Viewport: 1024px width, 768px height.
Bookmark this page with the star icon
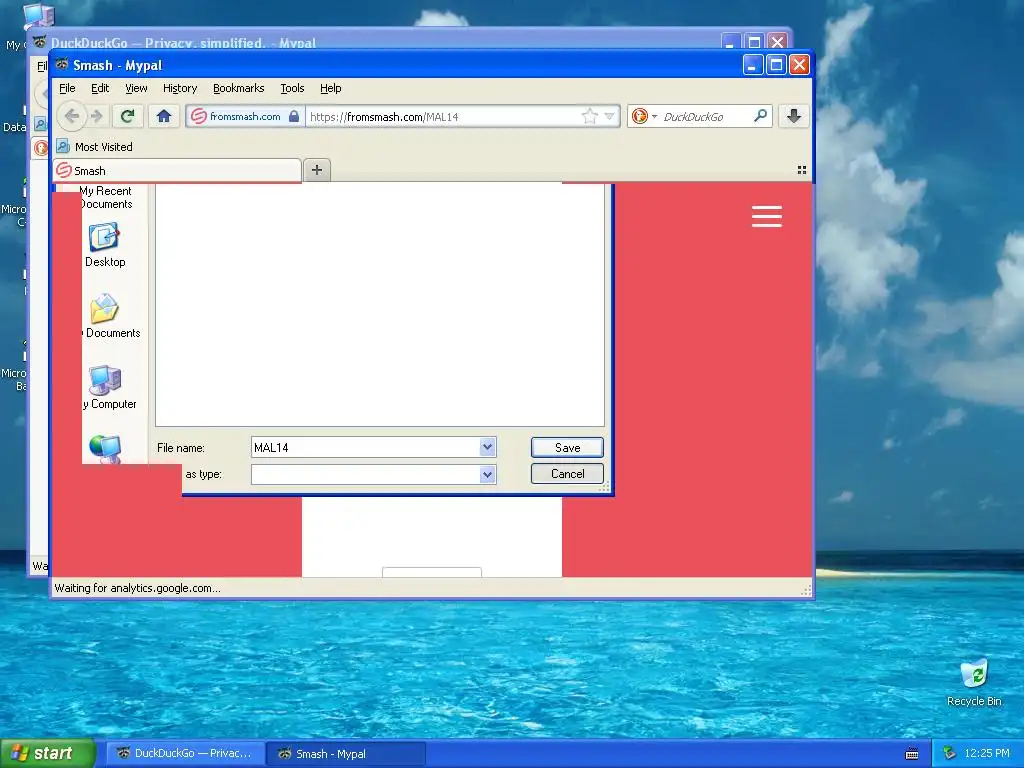[x=589, y=116]
